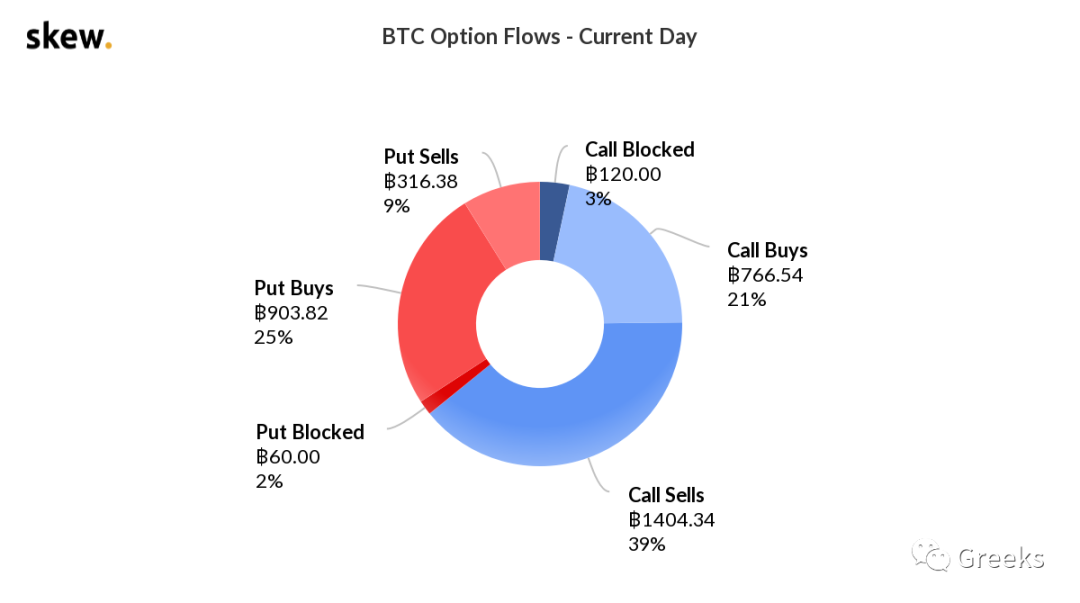Click the dark blue Call Blocked slice
Viewport: 1080px width, 603px height.
coord(553,221)
